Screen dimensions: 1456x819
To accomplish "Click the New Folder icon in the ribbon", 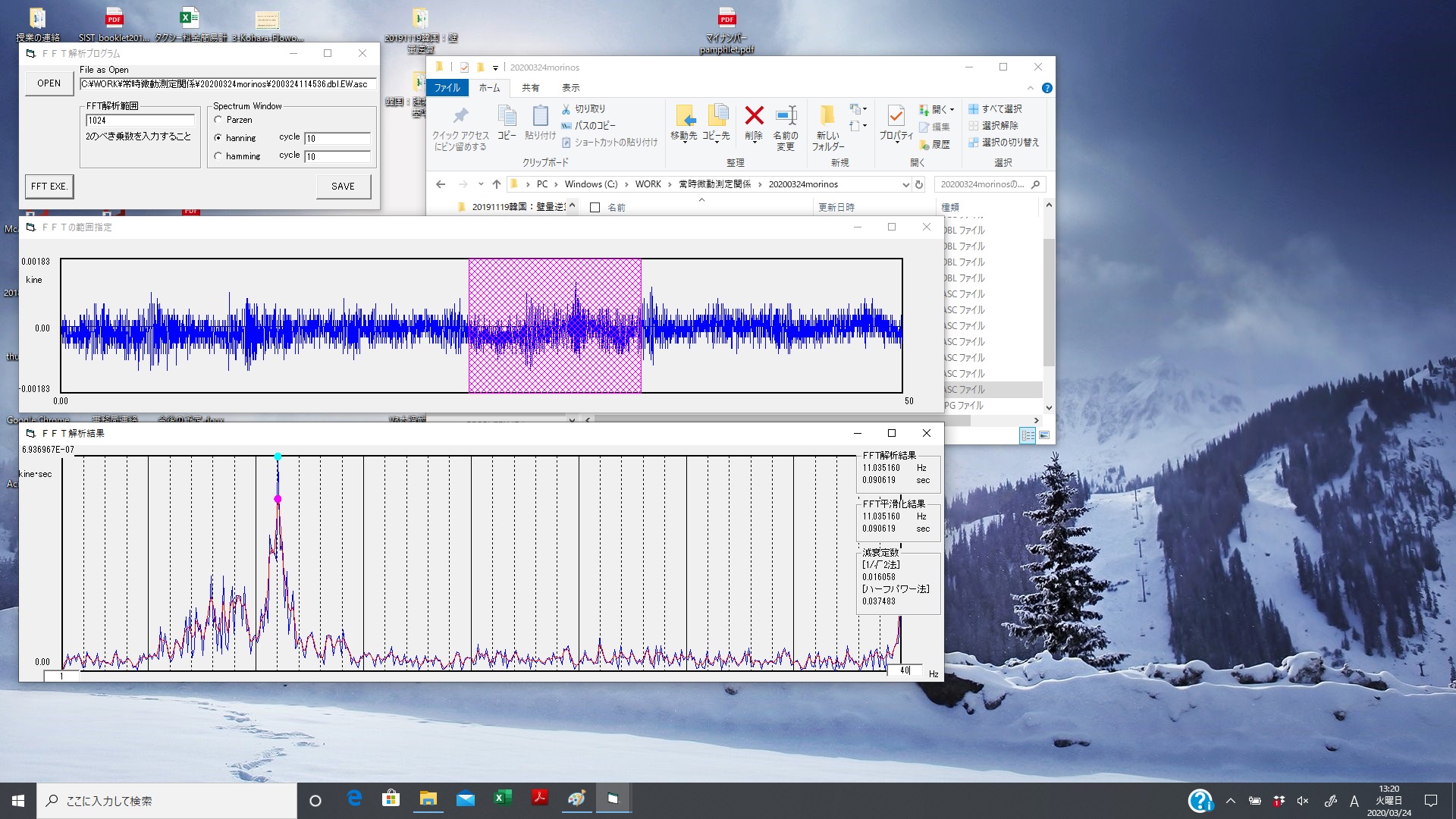I will 827,116.
